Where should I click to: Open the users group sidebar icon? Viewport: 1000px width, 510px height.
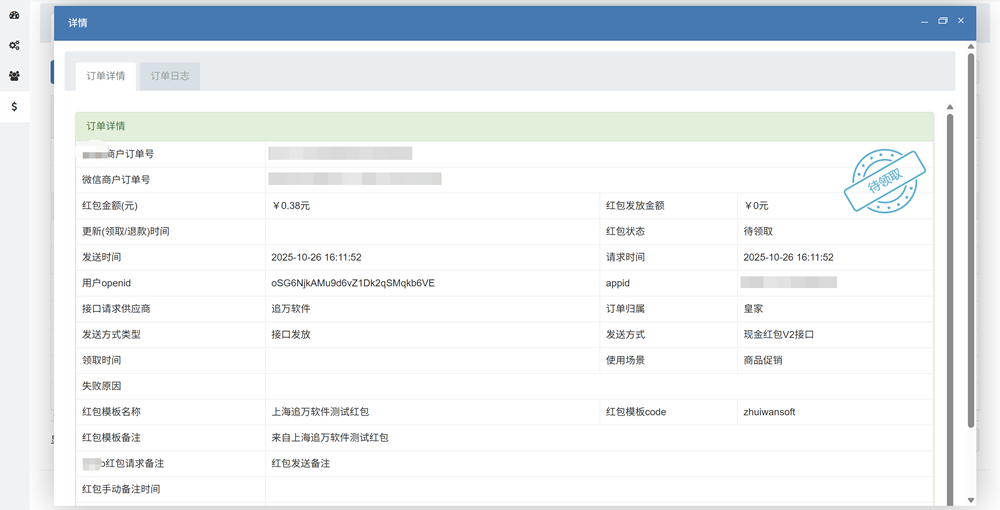click(x=14, y=76)
